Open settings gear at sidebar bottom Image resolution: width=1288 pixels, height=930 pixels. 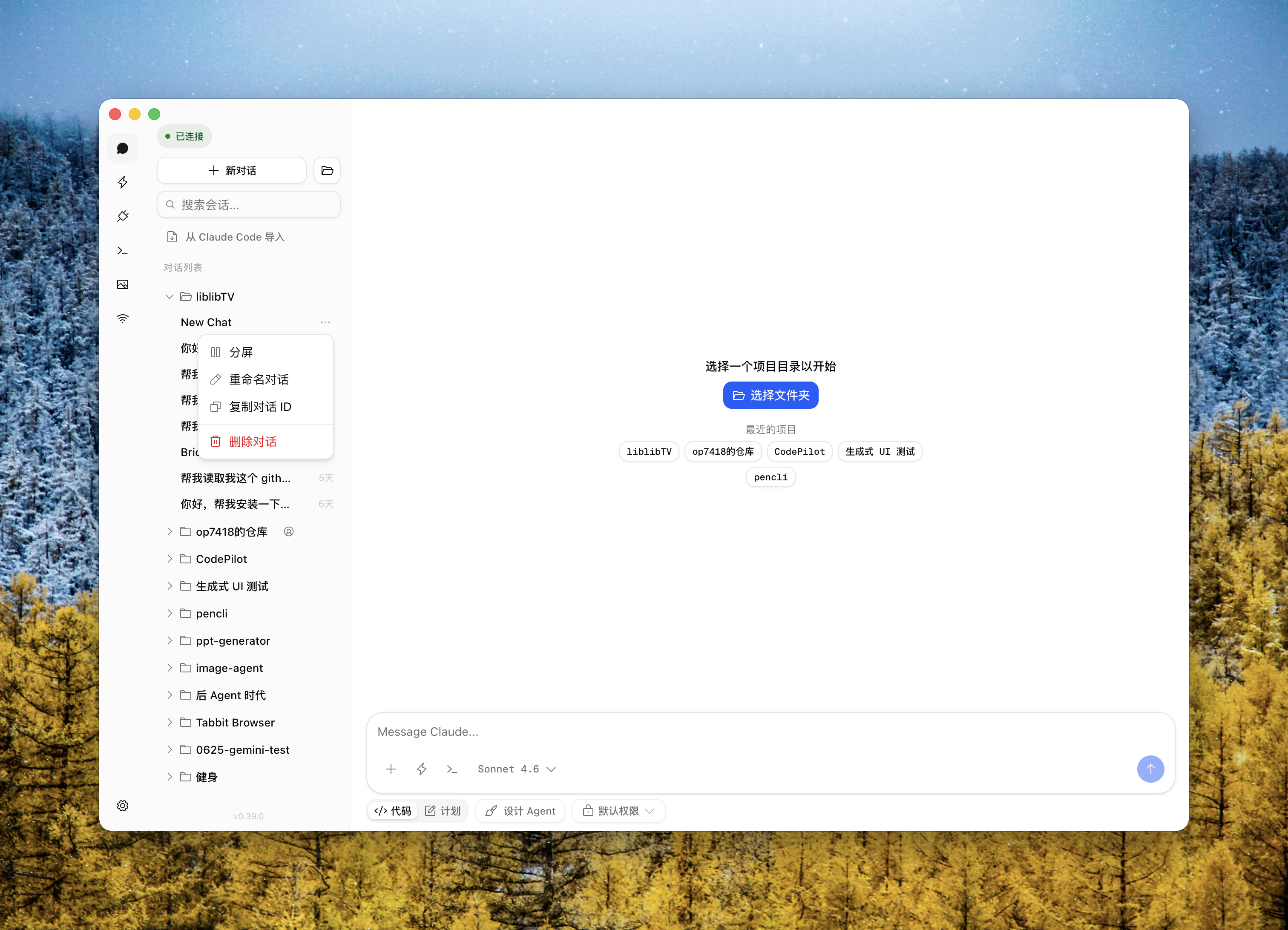[123, 806]
